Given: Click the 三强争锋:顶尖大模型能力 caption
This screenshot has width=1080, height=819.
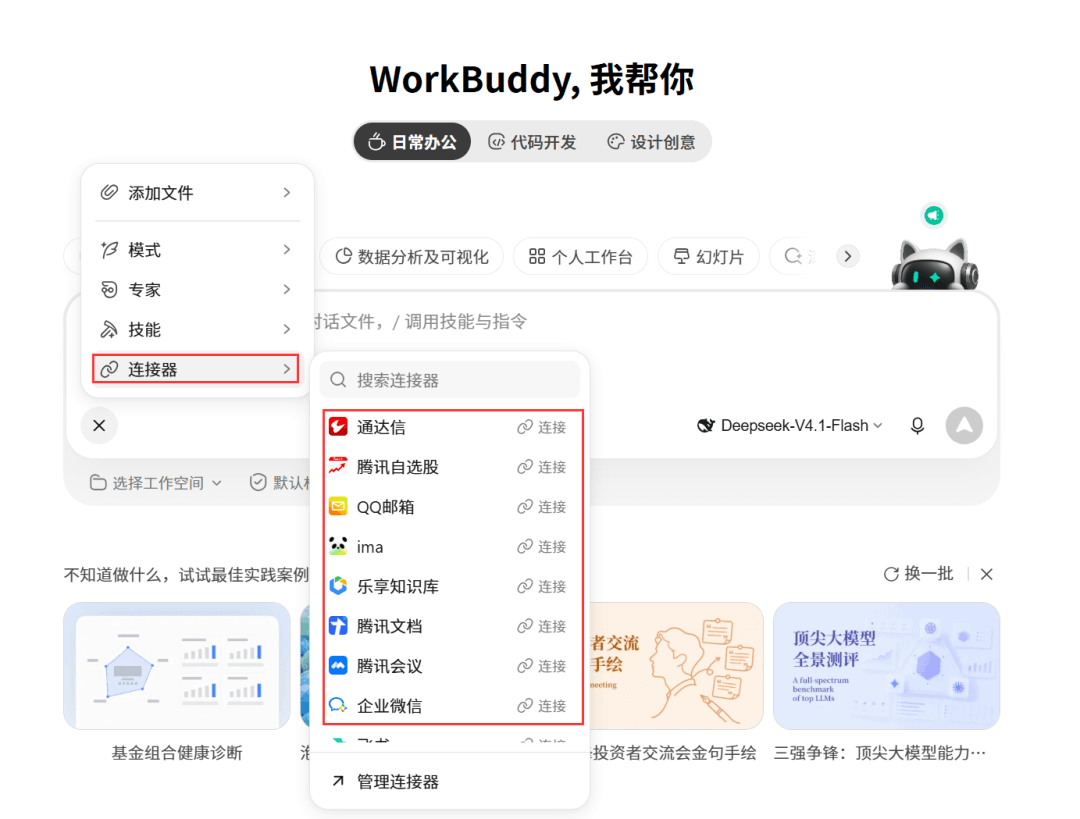Looking at the screenshot, I should pyautogui.click(x=880, y=753).
